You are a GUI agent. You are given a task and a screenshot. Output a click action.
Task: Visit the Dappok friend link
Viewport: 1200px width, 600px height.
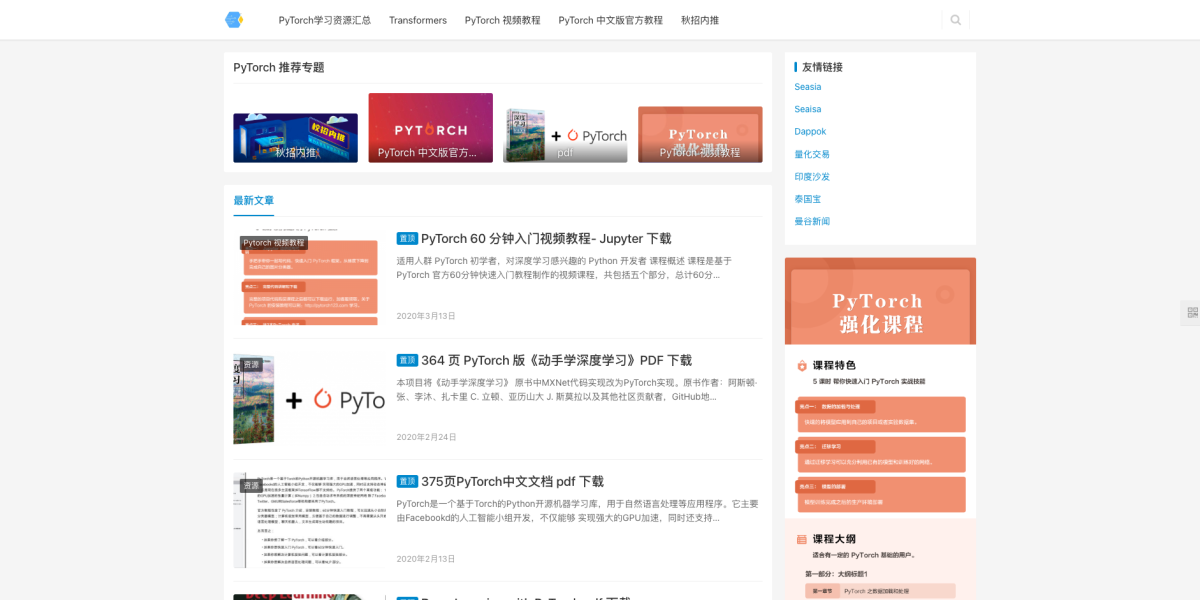tap(810, 131)
